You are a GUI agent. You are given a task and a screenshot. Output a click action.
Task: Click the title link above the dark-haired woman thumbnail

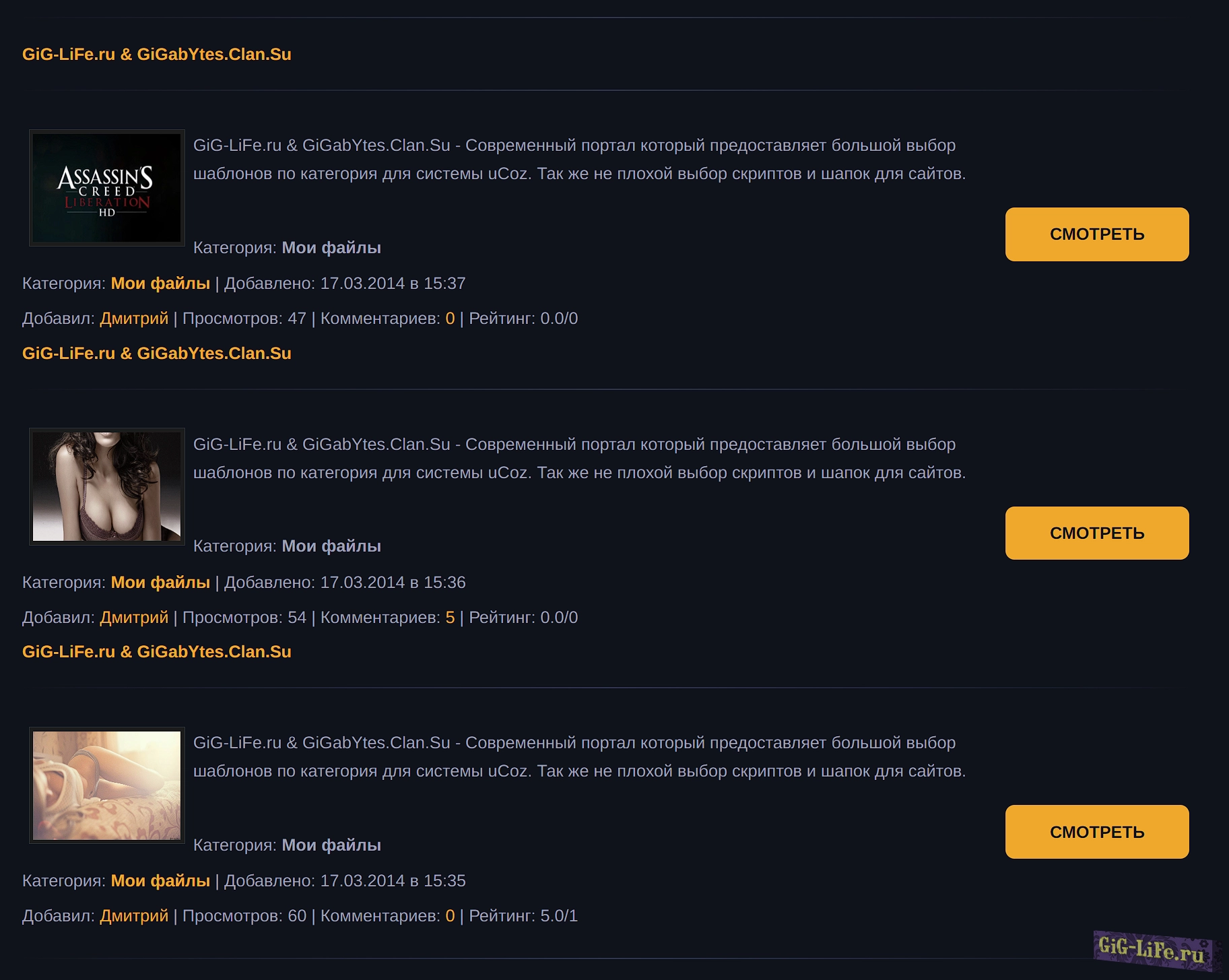(156, 354)
